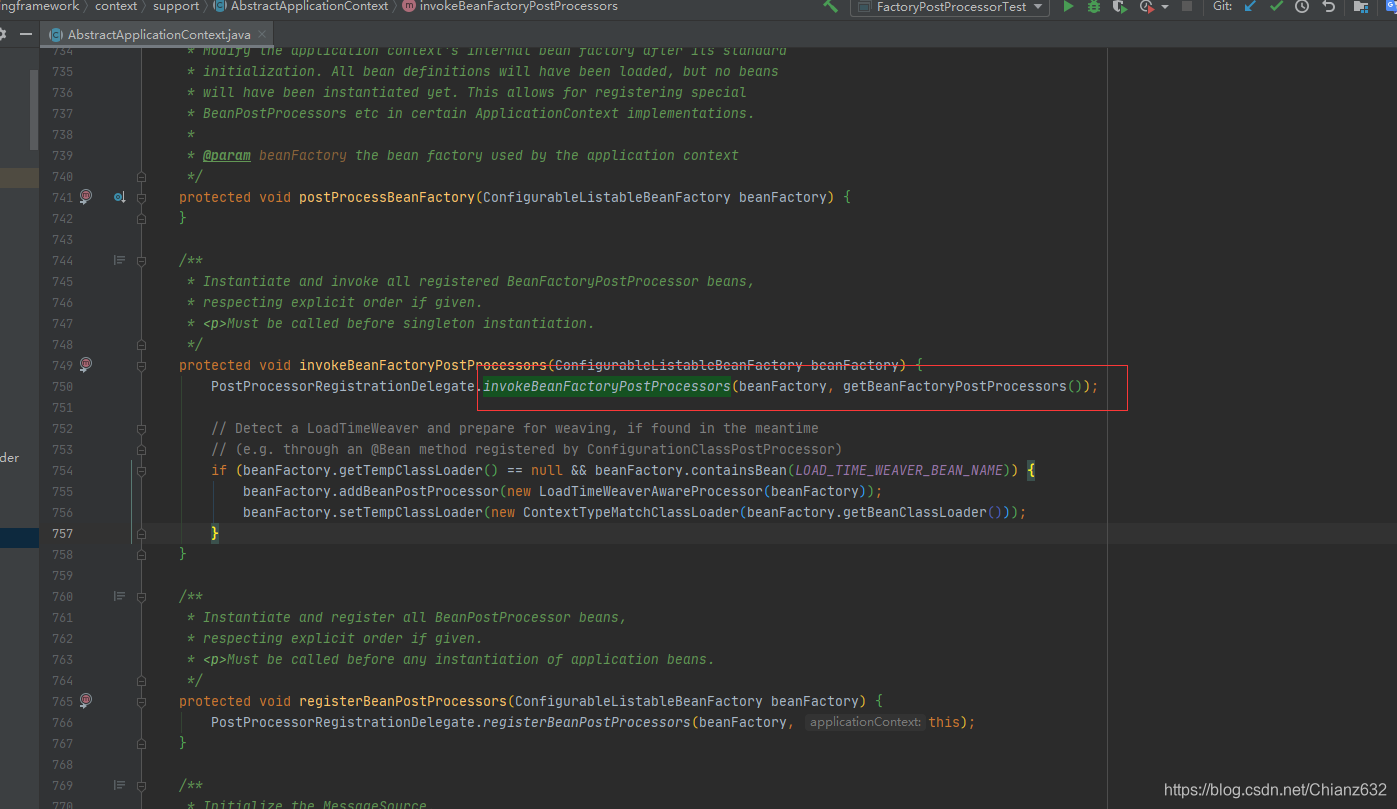Update project via Git blue arrow

(1250, 7)
